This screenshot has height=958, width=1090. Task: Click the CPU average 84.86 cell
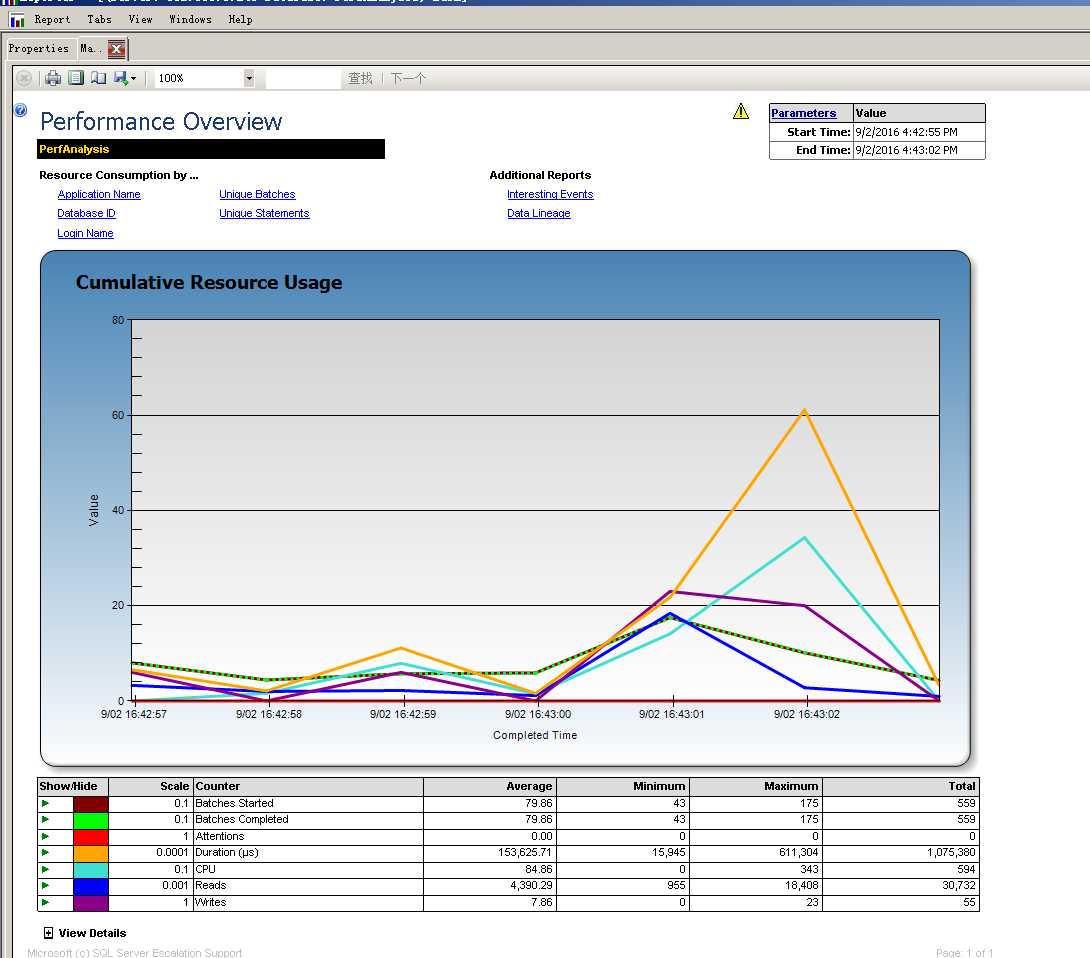pos(489,870)
